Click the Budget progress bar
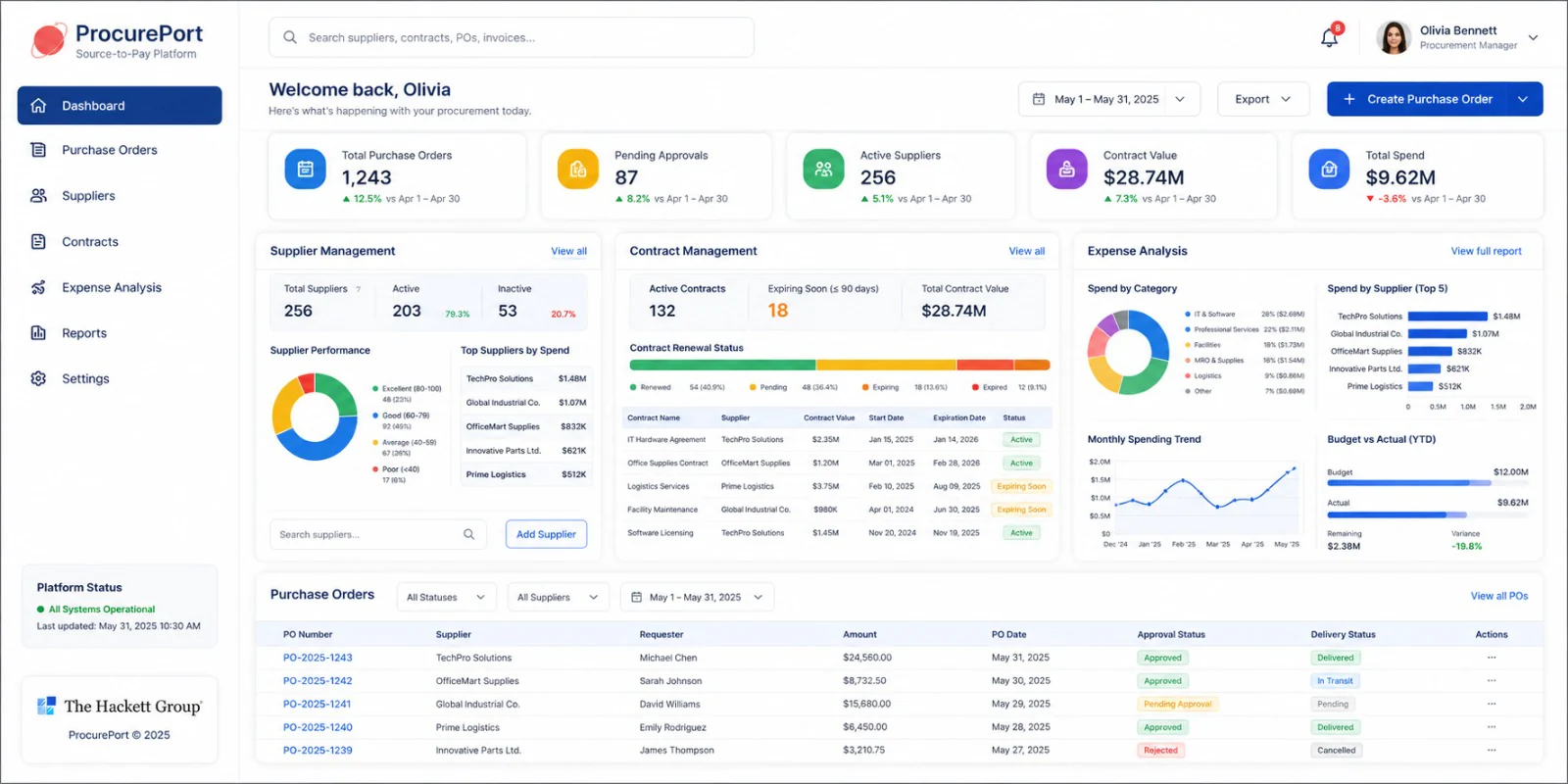The image size is (1568, 784). click(x=1427, y=483)
